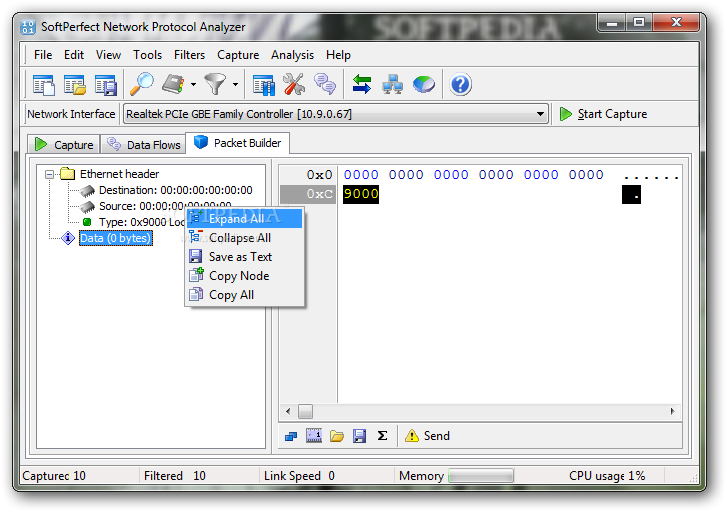Open the wrench and screwdriver options icon
This screenshot has height=512, width=727.
[294, 84]
